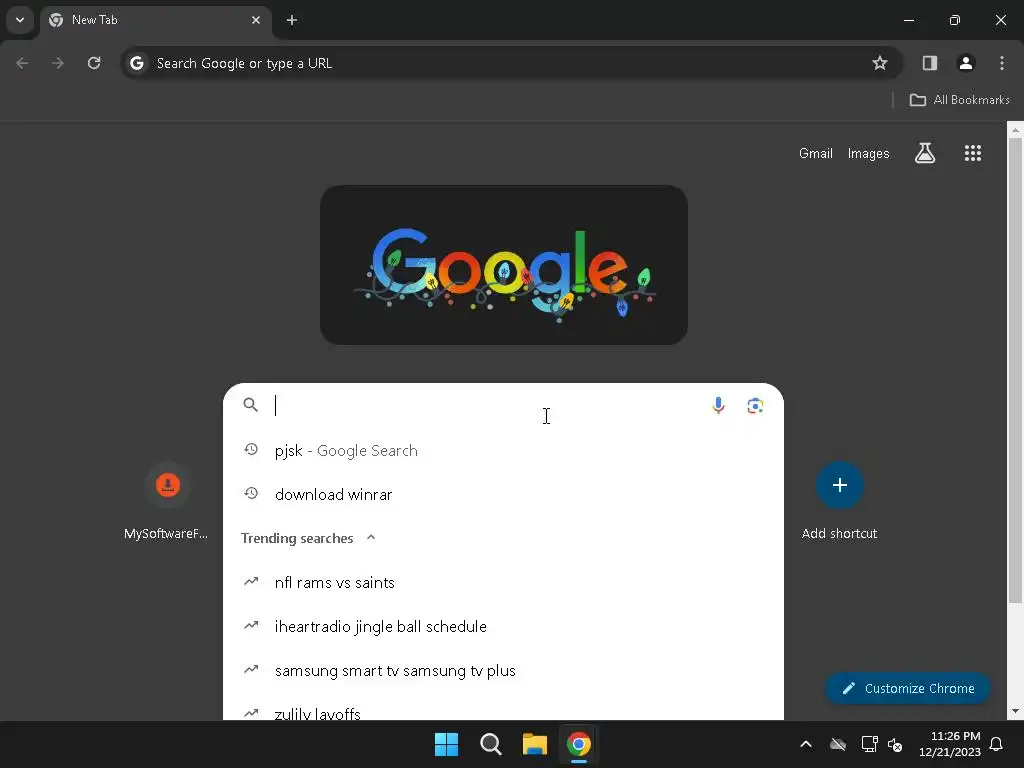Click the Chrome taskbar icon
Screen dimensions: 1024x768
pos(579,744)
